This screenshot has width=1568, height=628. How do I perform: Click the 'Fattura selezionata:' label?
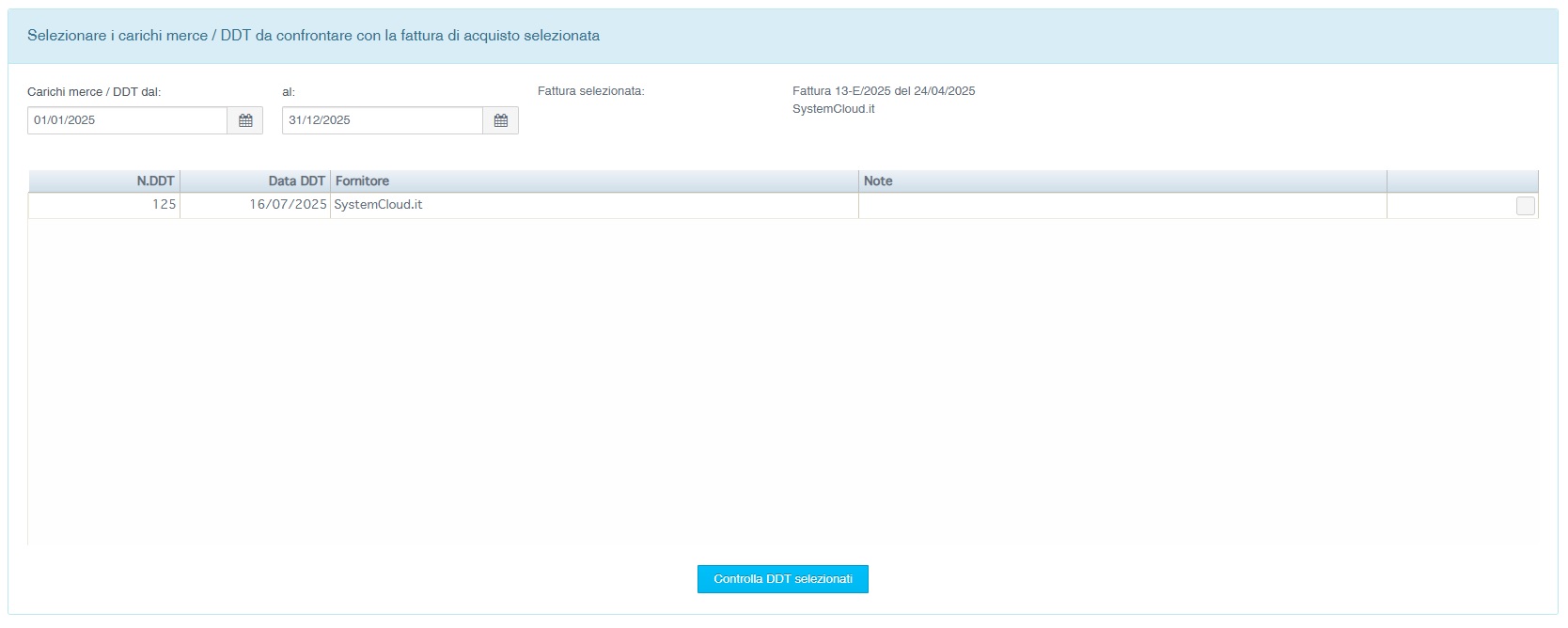coord(590,91)
